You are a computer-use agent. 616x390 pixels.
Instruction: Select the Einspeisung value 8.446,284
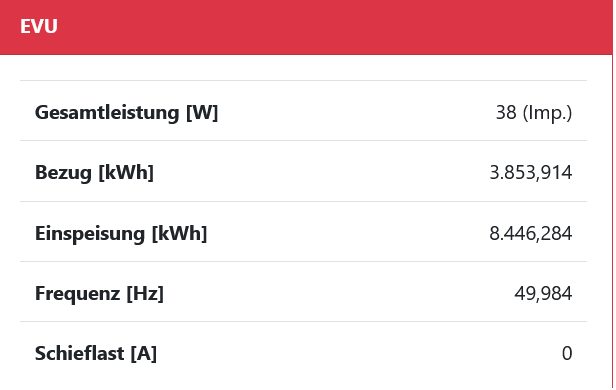(530, 234)
